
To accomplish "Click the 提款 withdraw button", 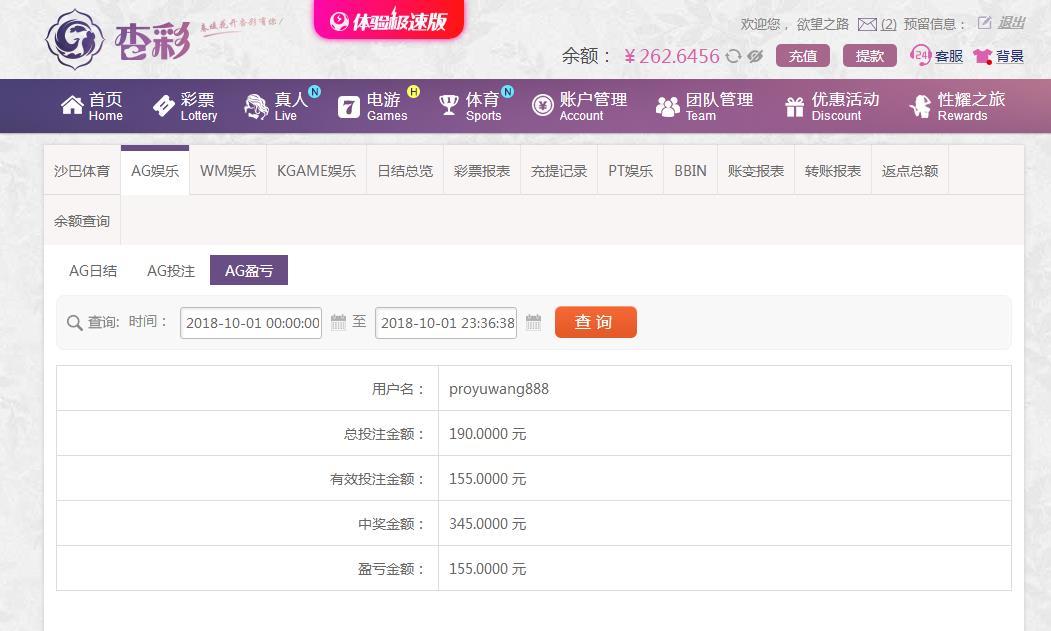I will tap(869, 56).
